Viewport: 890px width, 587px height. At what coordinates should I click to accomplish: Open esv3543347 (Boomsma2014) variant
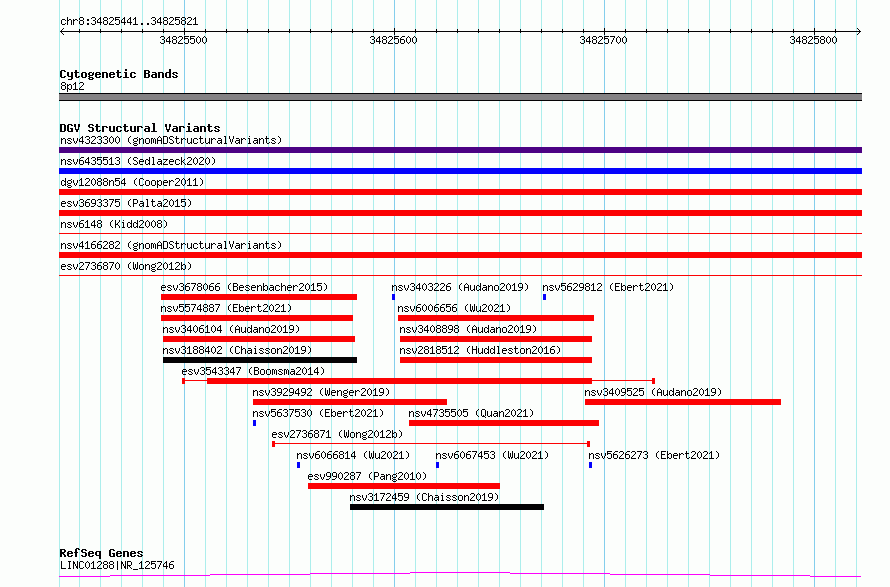(253, 371)
